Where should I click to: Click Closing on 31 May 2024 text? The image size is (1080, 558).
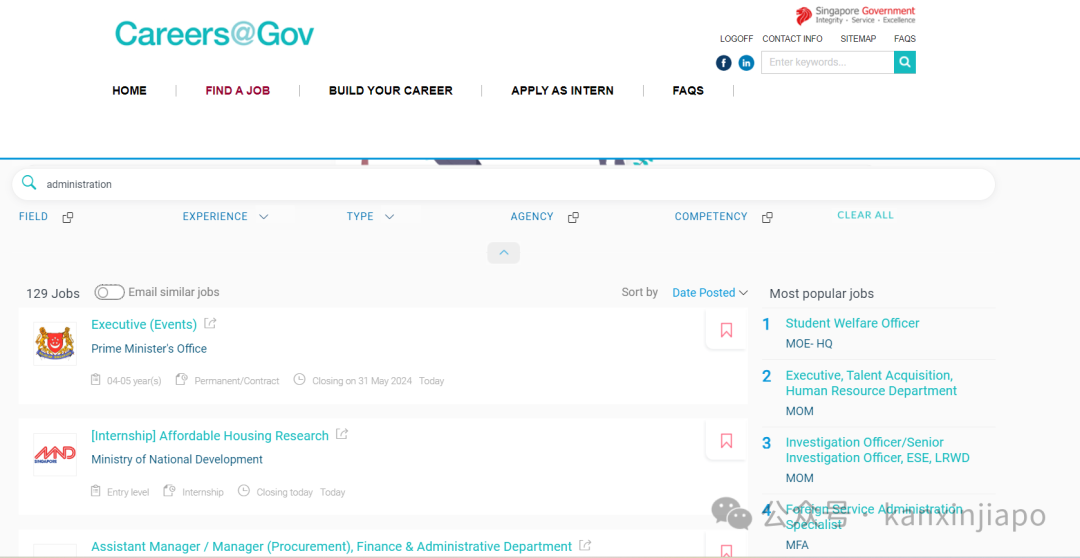pyautogui.click(x=362, y=381)
